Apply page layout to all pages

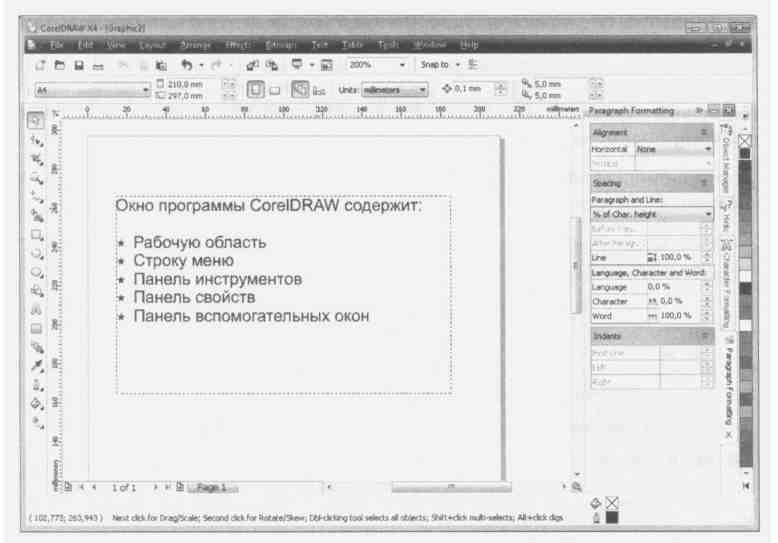pyautogui.click(x=300, y=89)
